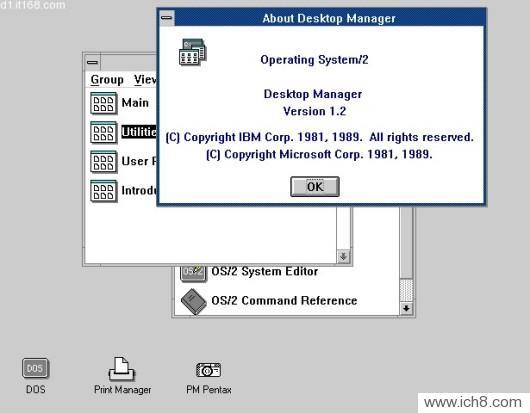Select the Utilities group icon
Screen dimensions: 530x413
click(x=103, y=132)
